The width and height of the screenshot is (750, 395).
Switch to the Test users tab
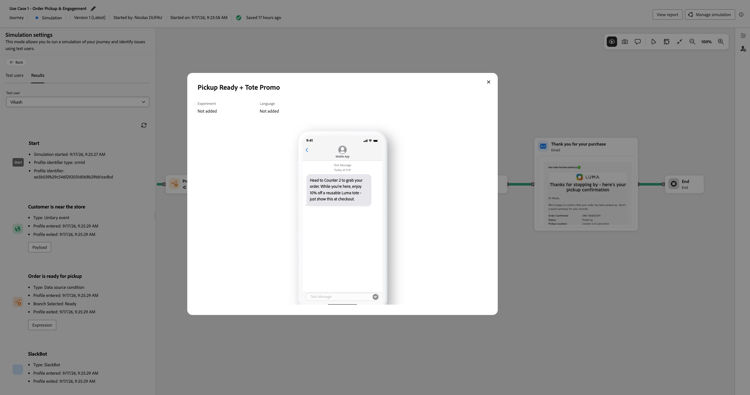(x=14, y=75)
